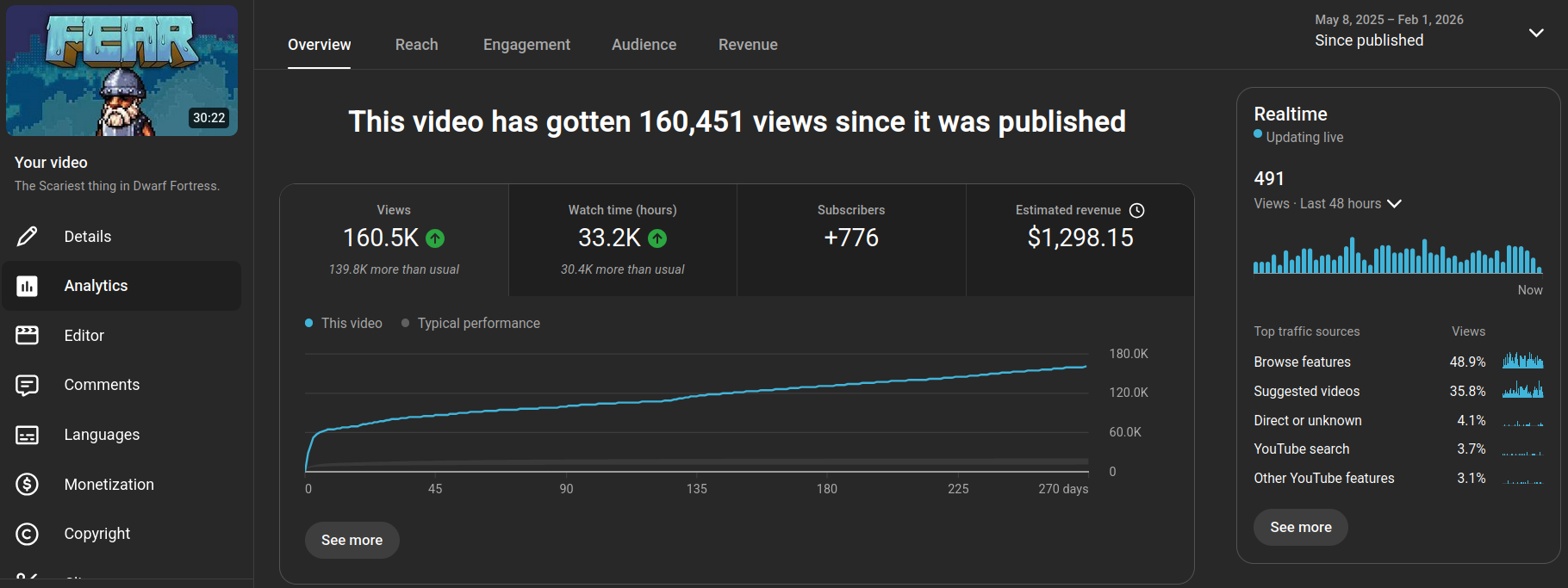
Task: Click See more under the views chart
Action: 352,540
